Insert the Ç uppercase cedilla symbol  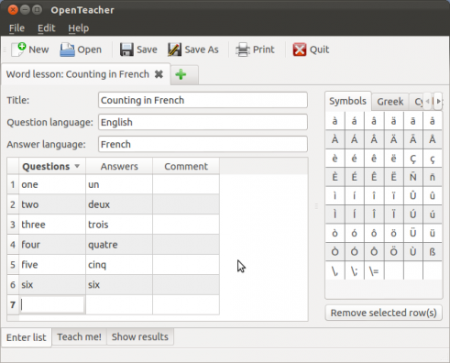413,159
